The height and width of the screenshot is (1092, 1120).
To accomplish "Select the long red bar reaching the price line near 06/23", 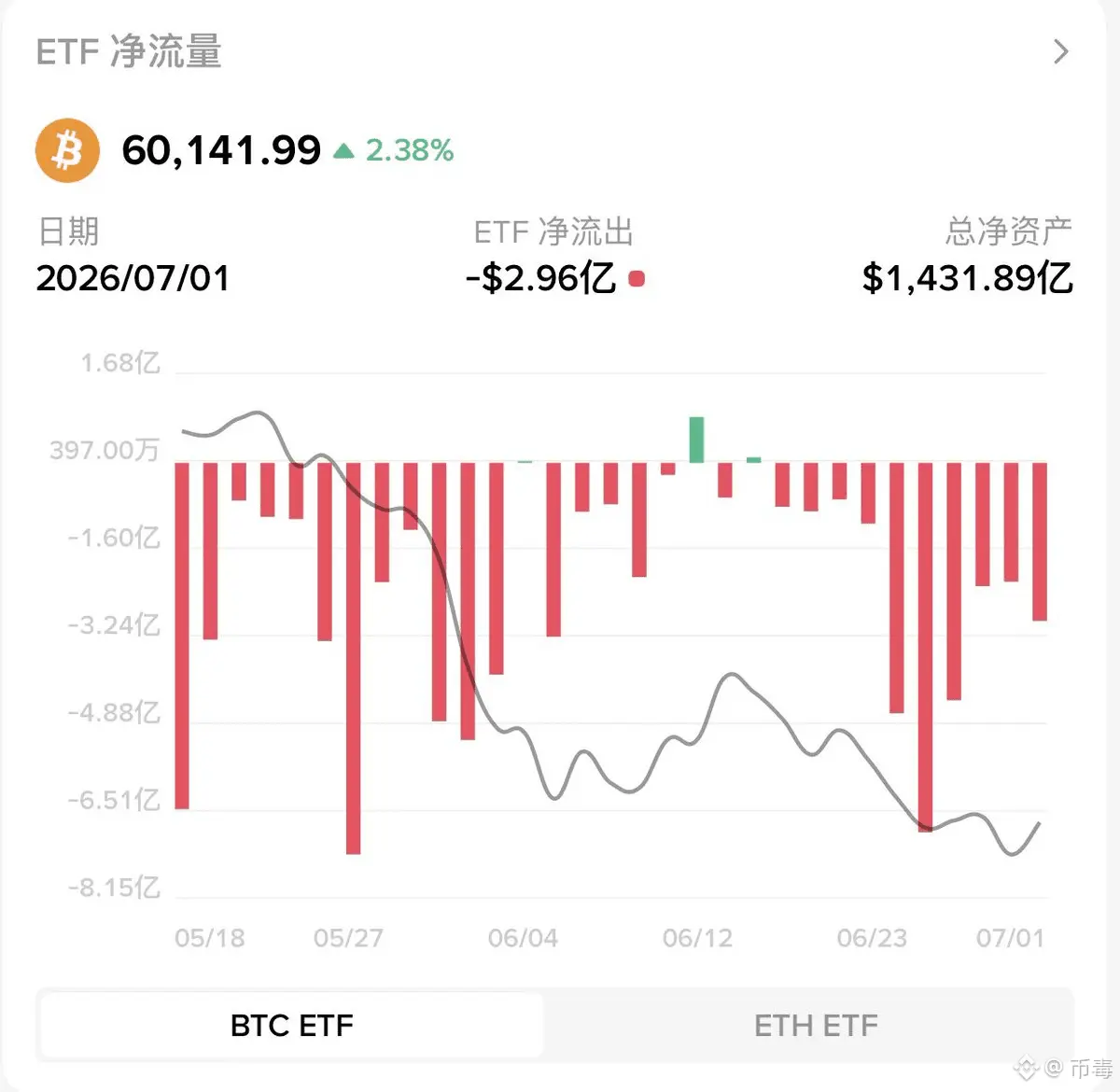I will [x=925, y=647].
